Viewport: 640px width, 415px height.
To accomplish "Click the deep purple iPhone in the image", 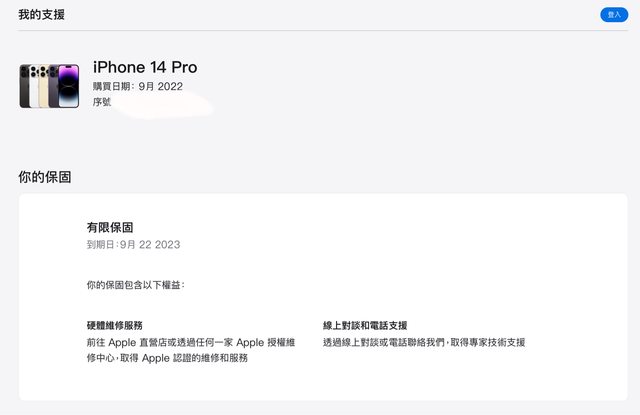I will [x=69, y=86].
